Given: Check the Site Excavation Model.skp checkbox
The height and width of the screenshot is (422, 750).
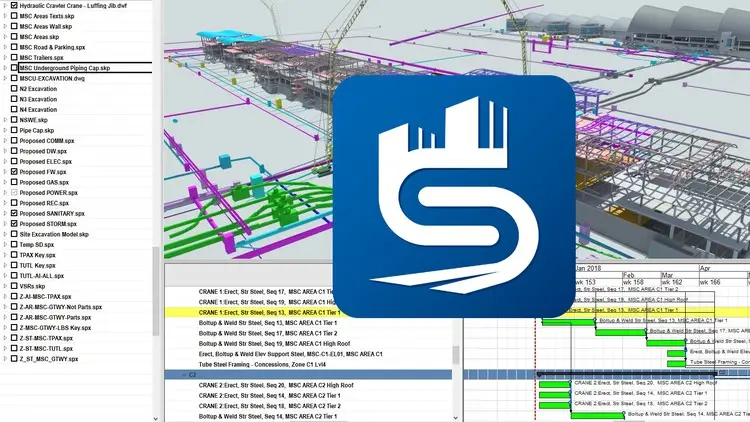Looking at the screenshot, I should pyautogui.click(x=14, y=234).
